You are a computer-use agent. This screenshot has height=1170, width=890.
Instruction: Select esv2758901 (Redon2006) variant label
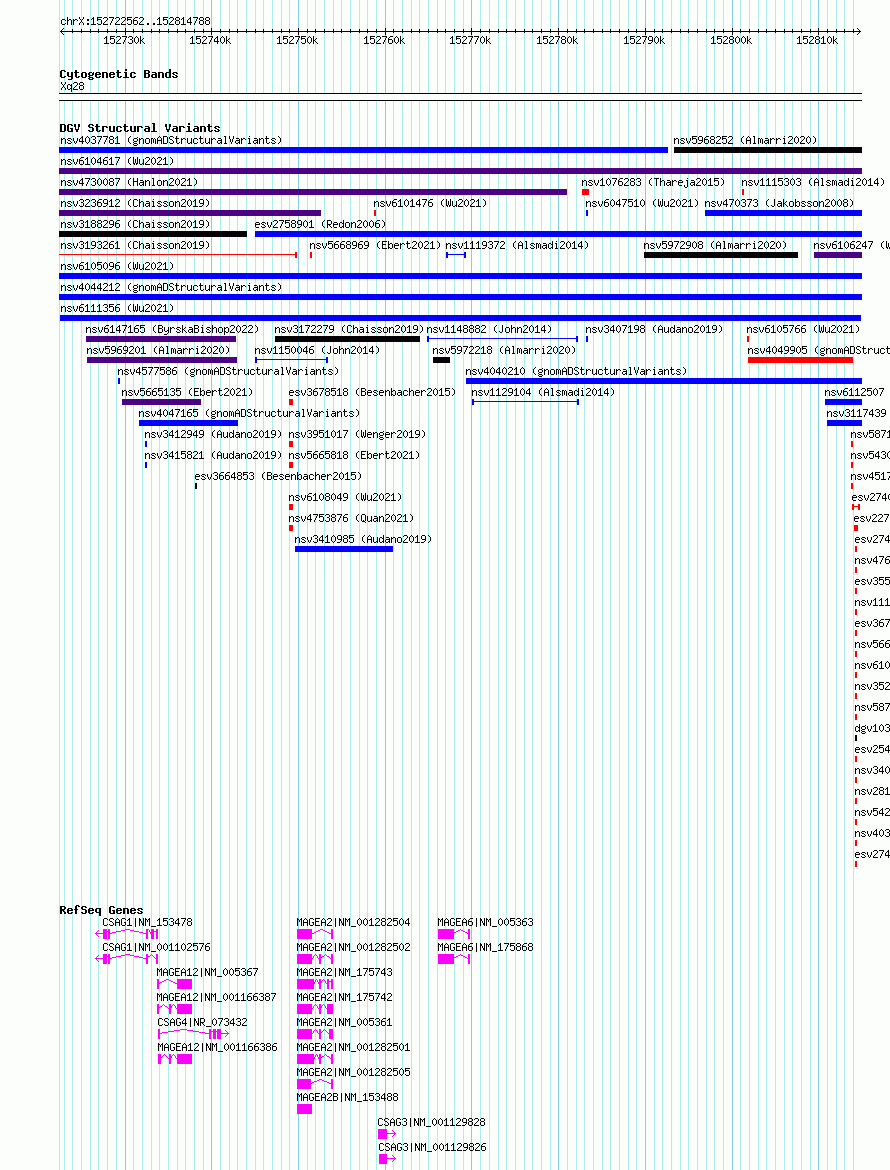(x=319, y=224)
